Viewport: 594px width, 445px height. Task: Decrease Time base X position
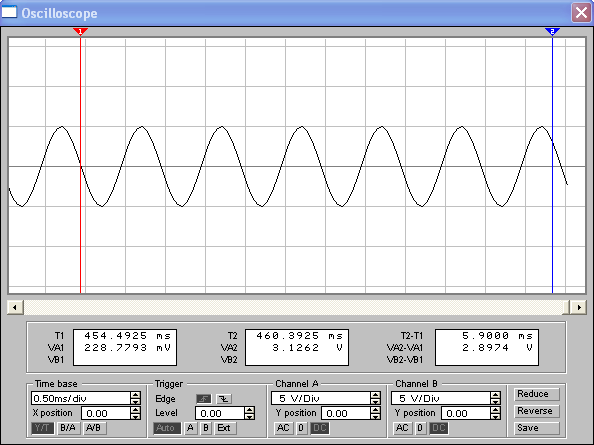[x=135, y=416]
